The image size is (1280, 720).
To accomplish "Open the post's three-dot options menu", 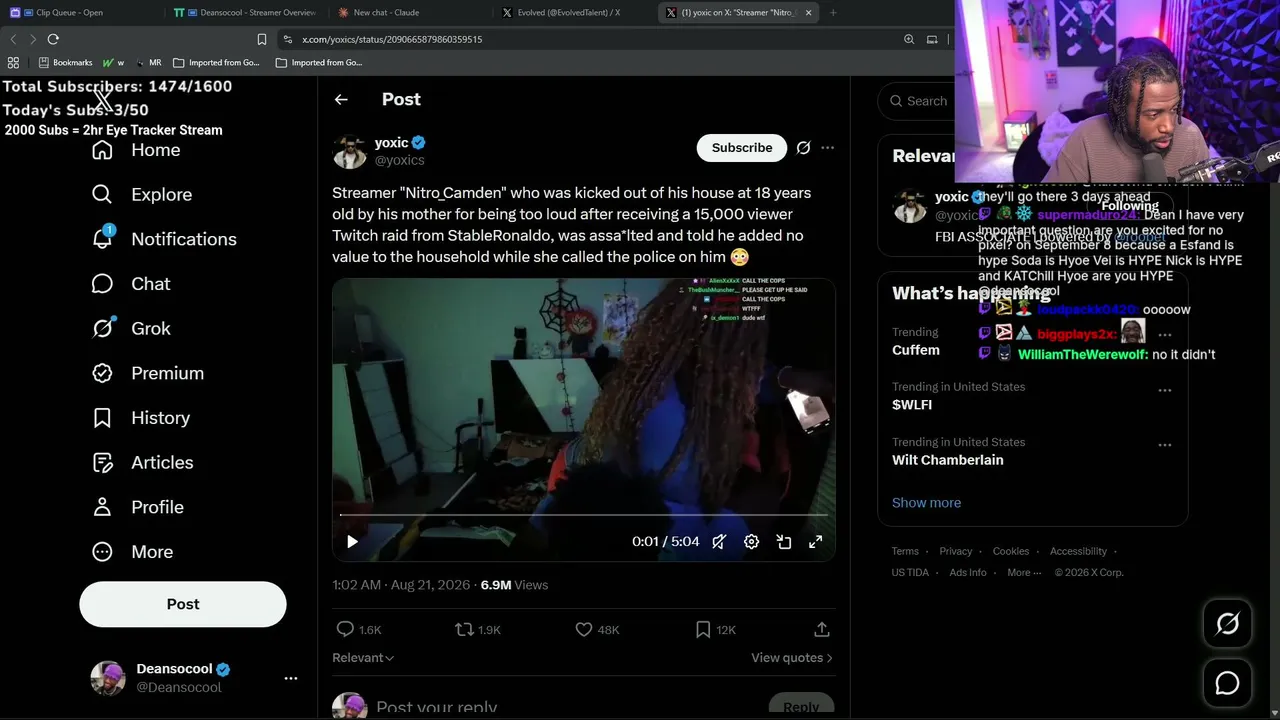I will pyautogui.click(x=827, y=148).
